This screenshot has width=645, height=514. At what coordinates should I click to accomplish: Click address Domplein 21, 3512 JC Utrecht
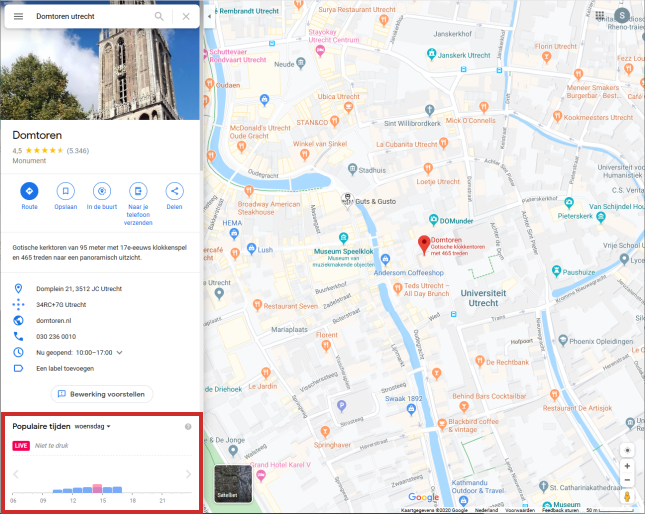point(79,289)
